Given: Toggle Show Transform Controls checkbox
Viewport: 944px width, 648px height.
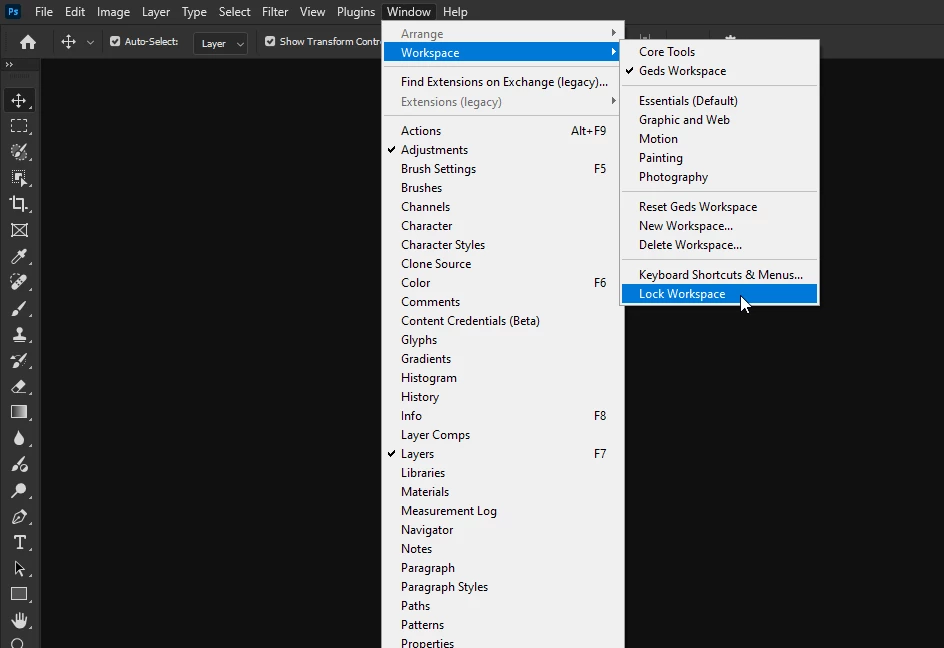Looking at the screenshot, I should click(x=270, y=42).
